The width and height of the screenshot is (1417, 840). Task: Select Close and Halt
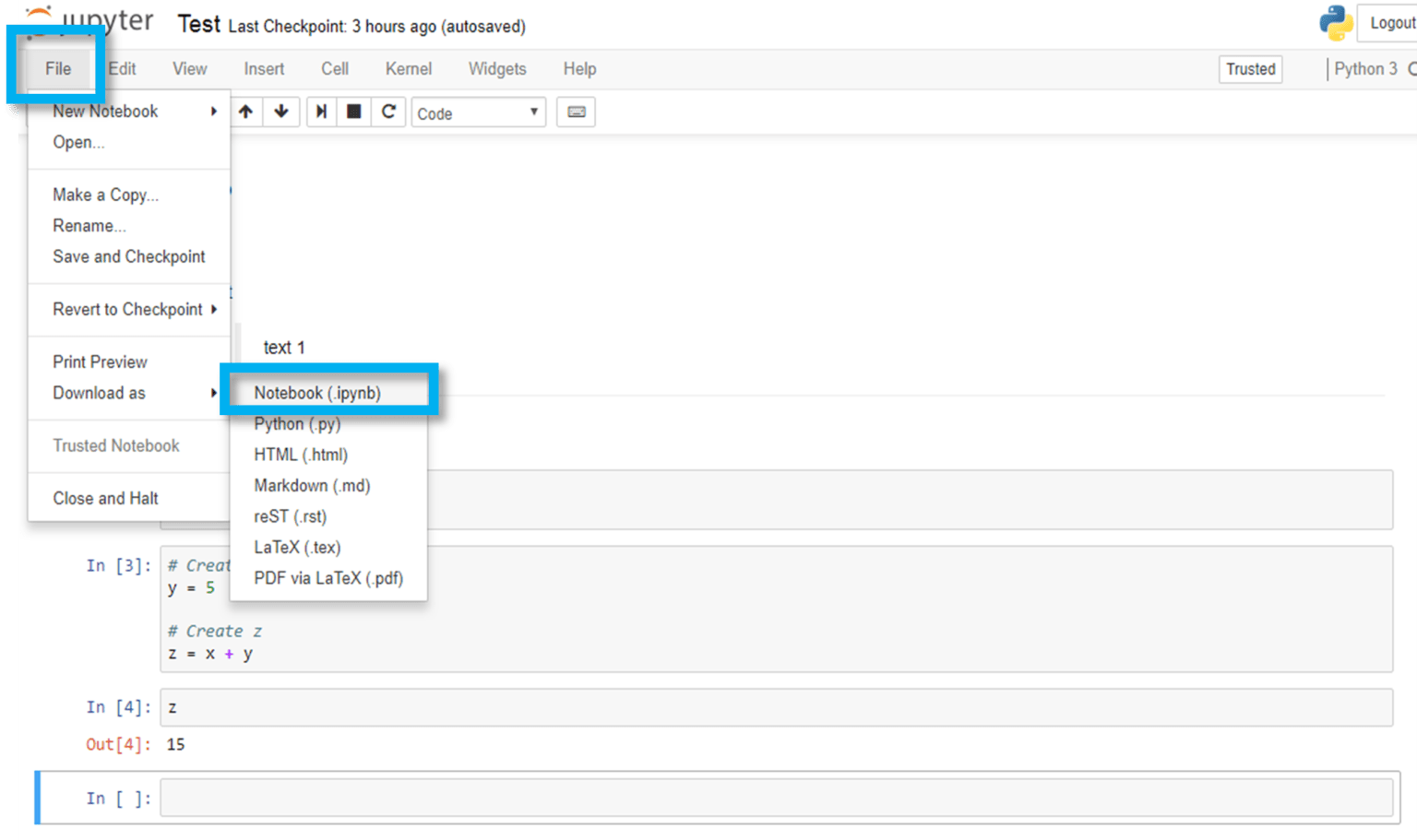pos(104,498)
